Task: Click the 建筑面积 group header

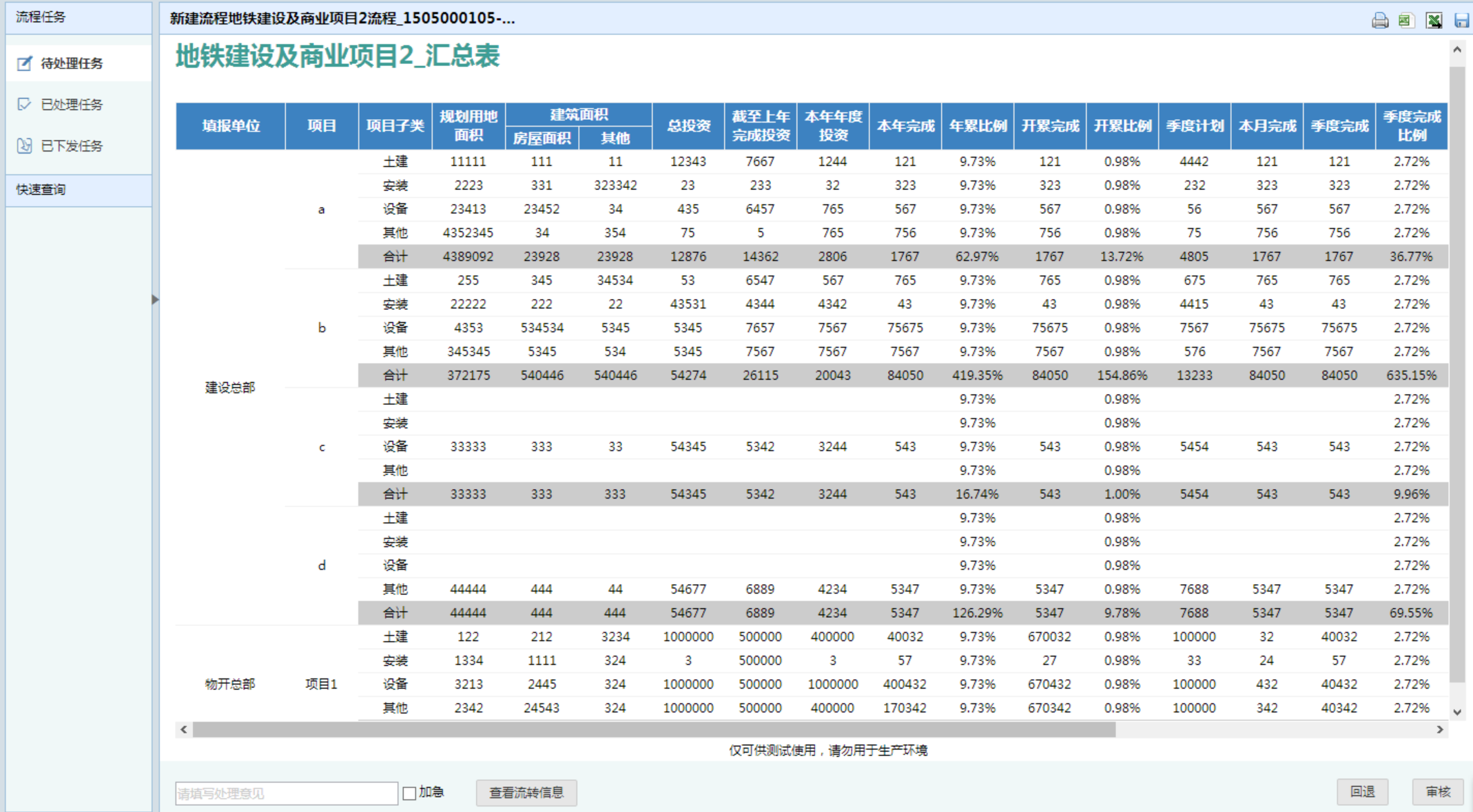Action: click(x=579, y=114)
